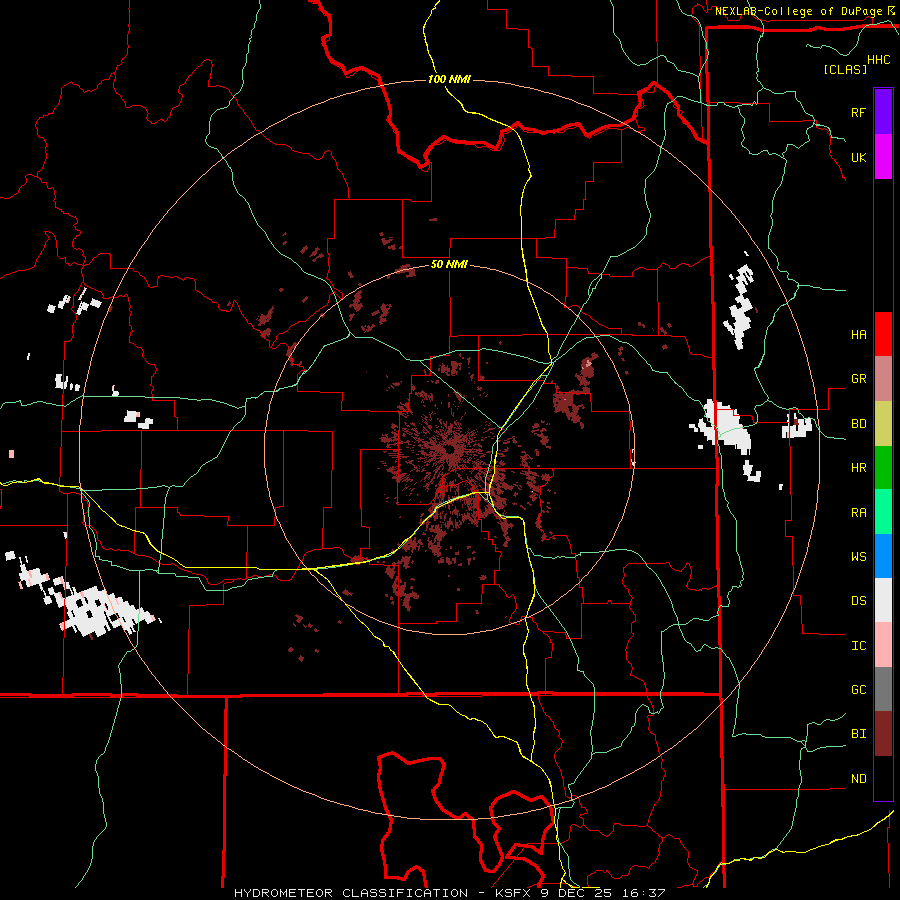Select the light pink IC legend swatch
This screenshot has width=900, height=900.
[x=883, y=645]
